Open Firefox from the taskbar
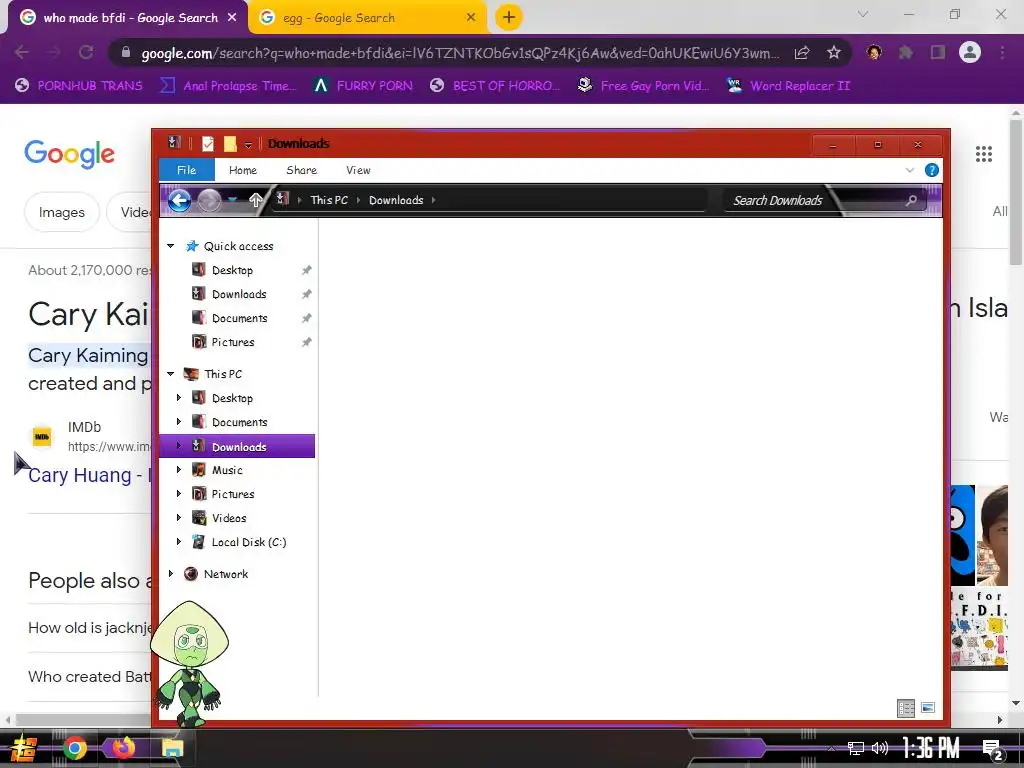1024x768 pixels. coord(123,748)
